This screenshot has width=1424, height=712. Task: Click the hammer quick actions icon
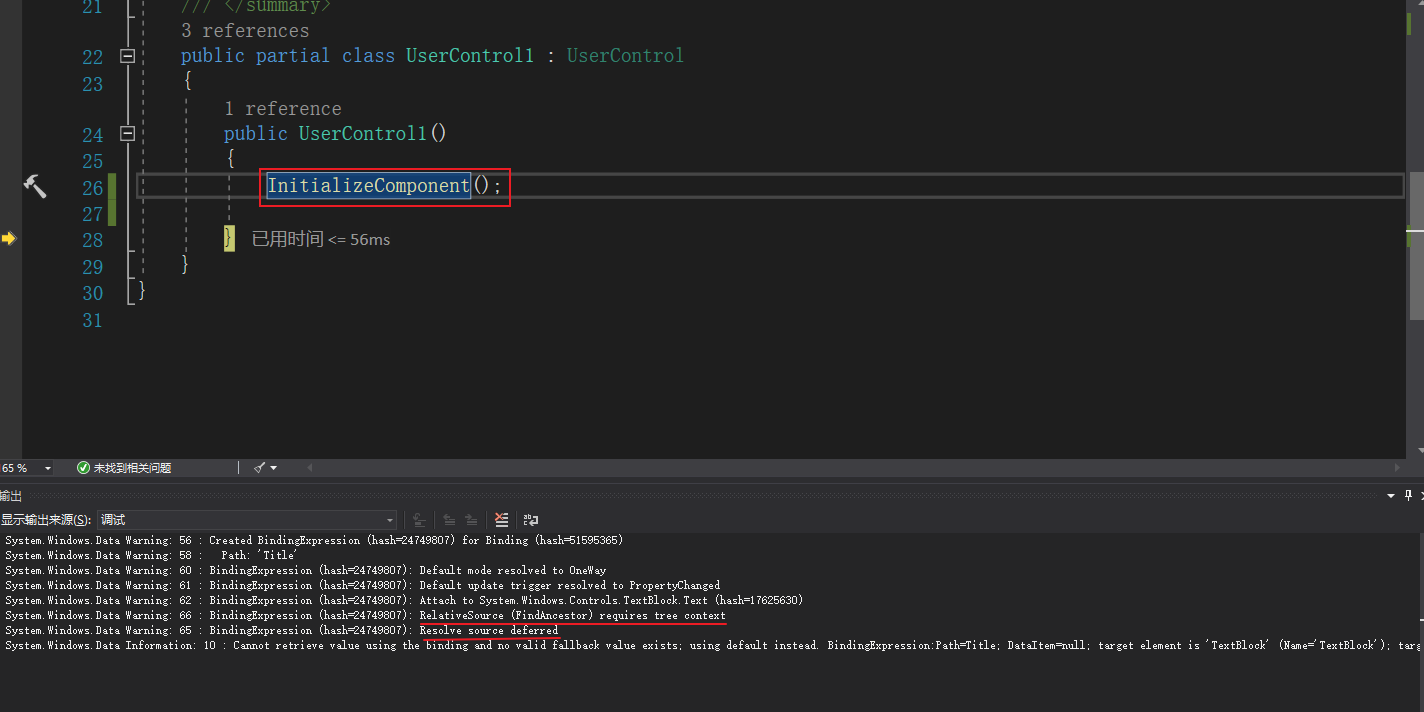35,186
